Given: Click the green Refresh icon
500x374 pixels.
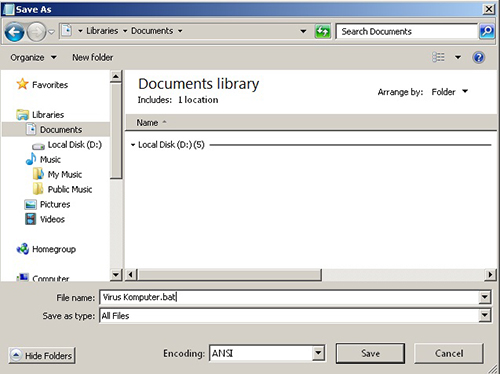Looking at the screenshot, I should [323, 32].
